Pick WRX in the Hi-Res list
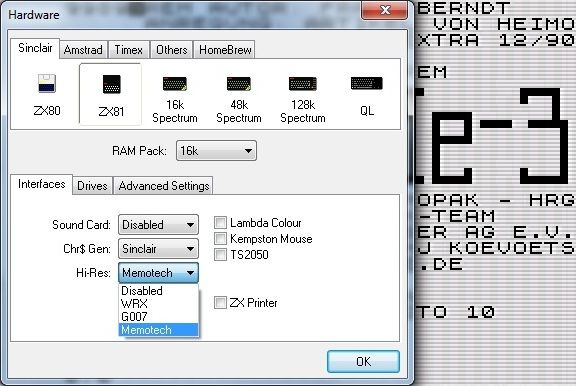Screen dimensions: 576x386 [158, 304]
